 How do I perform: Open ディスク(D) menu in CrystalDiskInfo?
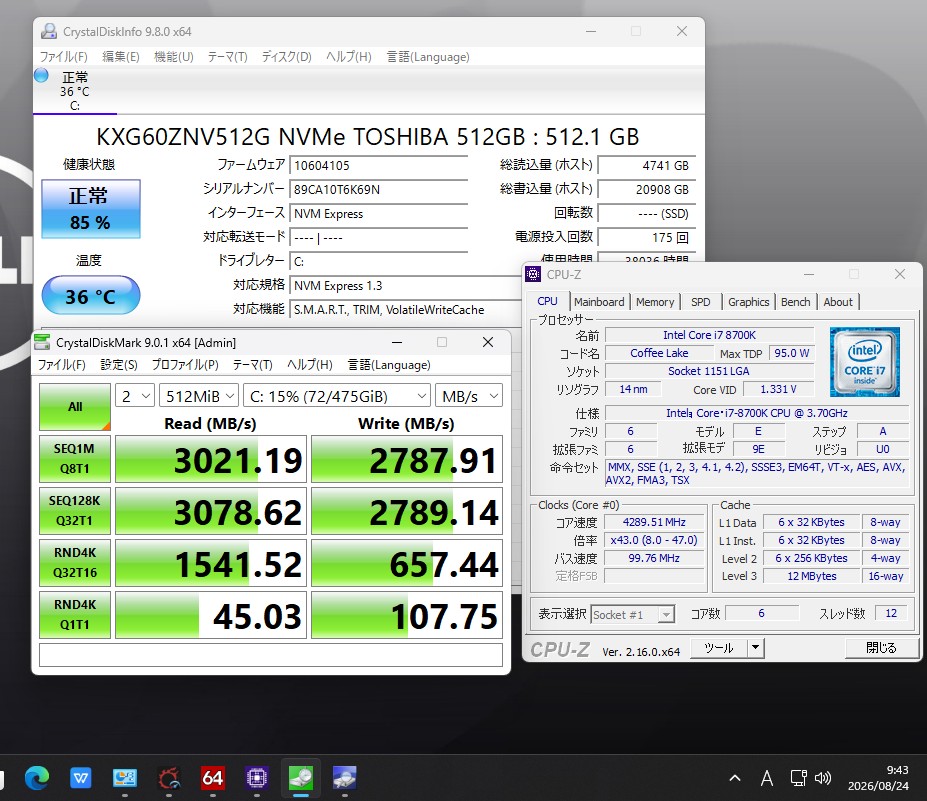pyautogui.click(x=286, y=57)
